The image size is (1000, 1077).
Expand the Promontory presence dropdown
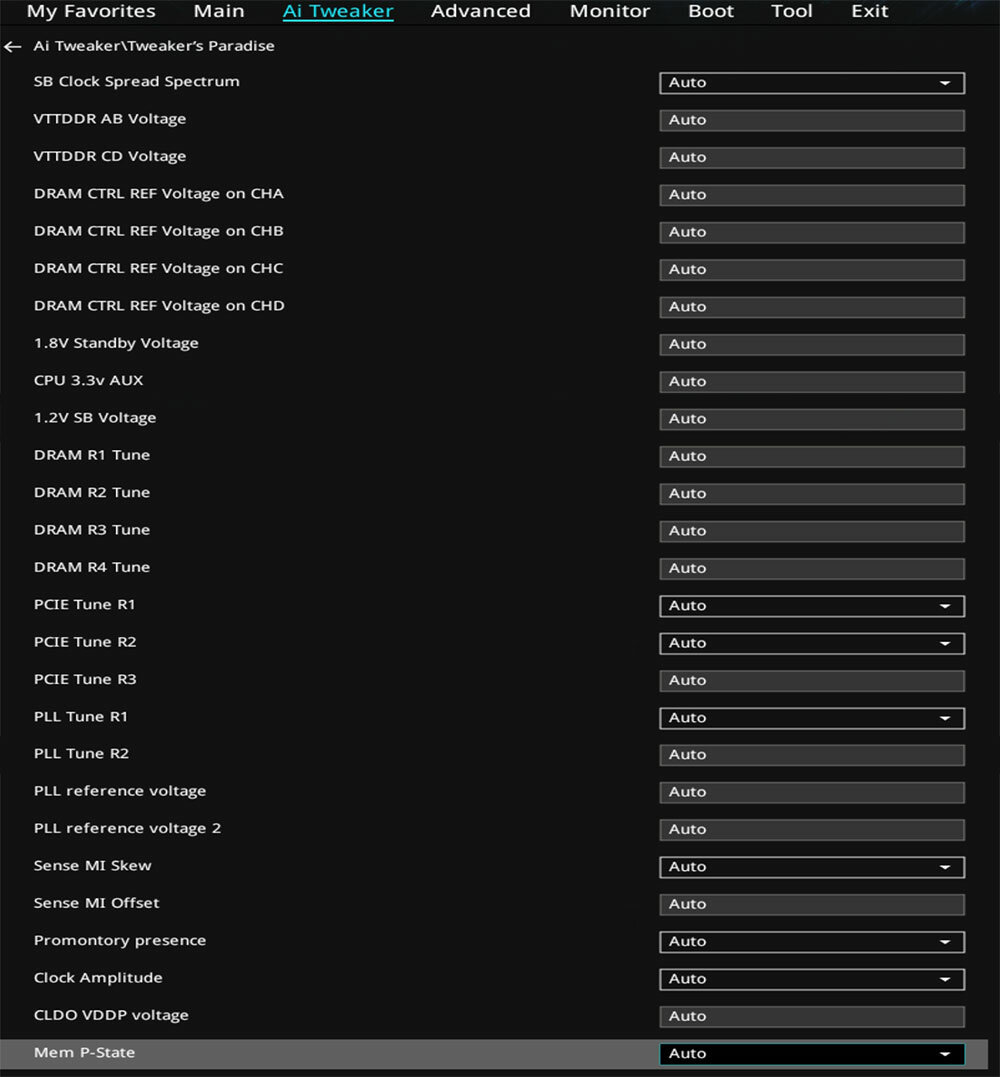pos(812,942)
